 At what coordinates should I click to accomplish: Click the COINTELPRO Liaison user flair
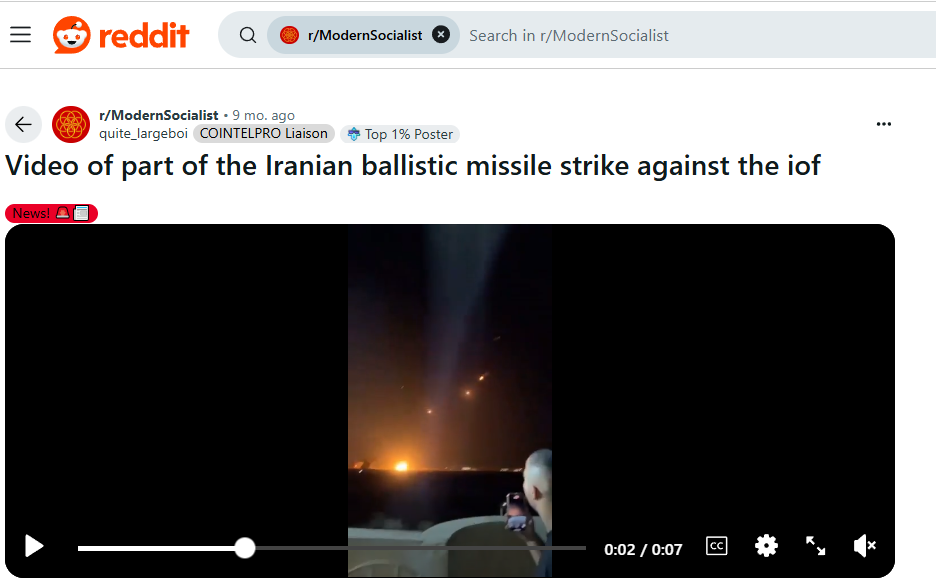pyautogui.click(x=263, y=134)
